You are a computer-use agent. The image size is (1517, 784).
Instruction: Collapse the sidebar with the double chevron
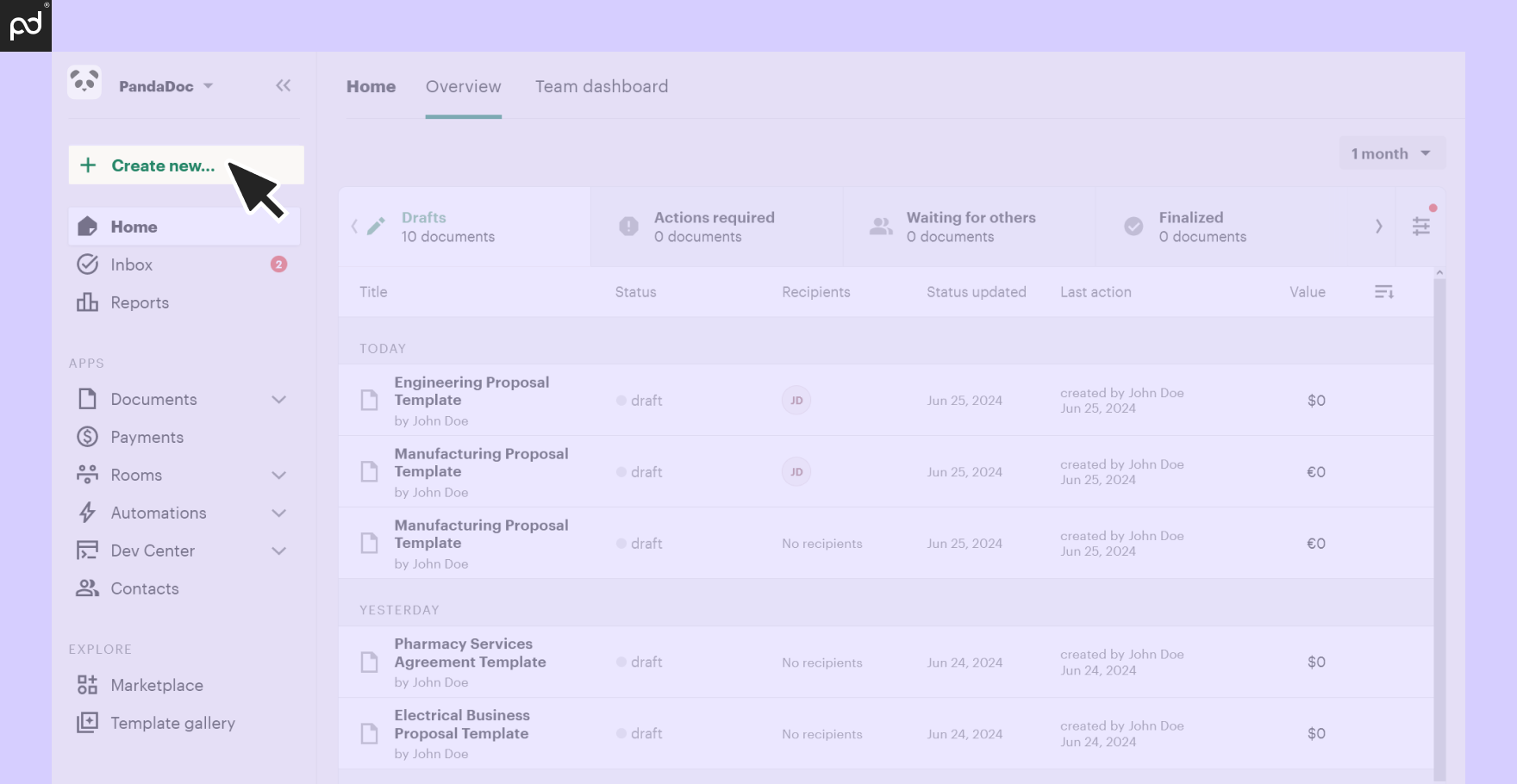284,85
